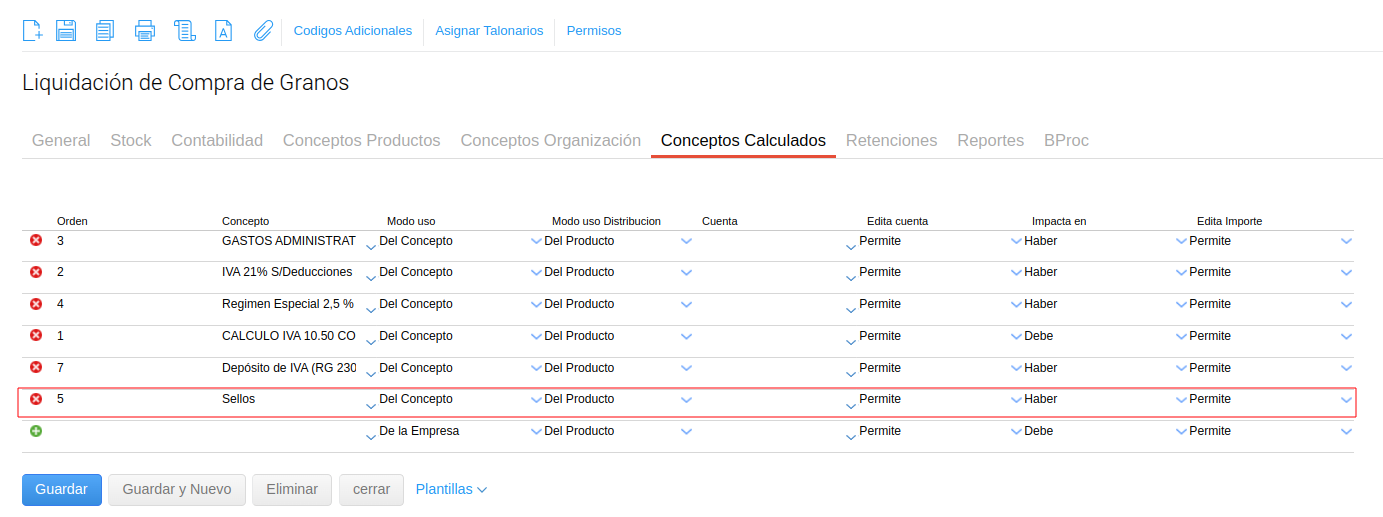This screenshot has width=1383, height=517.
Task: Expand the Plantillas dropdown
Action: [451, 490]
